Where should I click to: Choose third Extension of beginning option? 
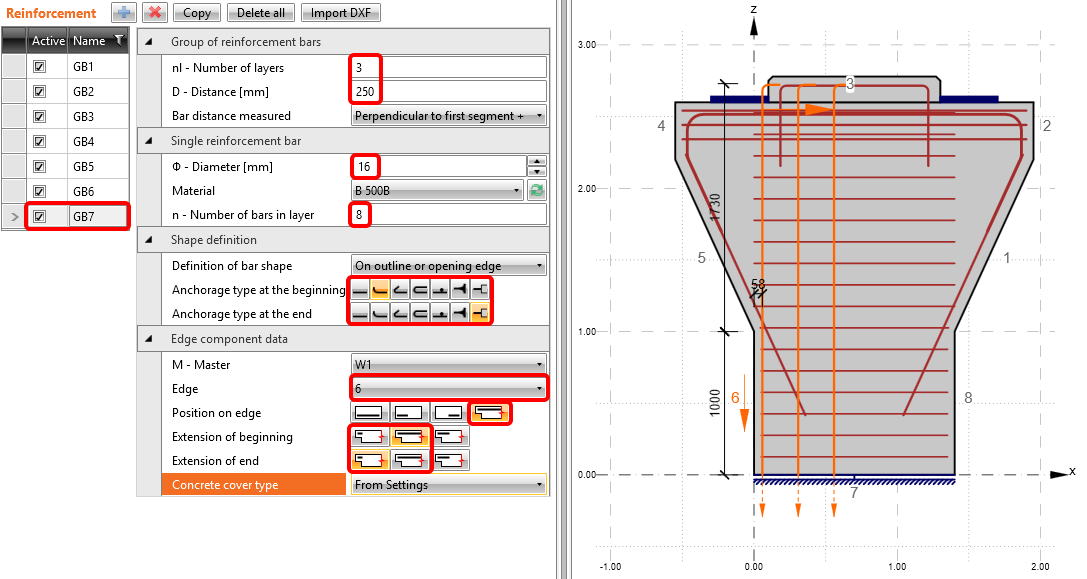(x=451, y=437)
